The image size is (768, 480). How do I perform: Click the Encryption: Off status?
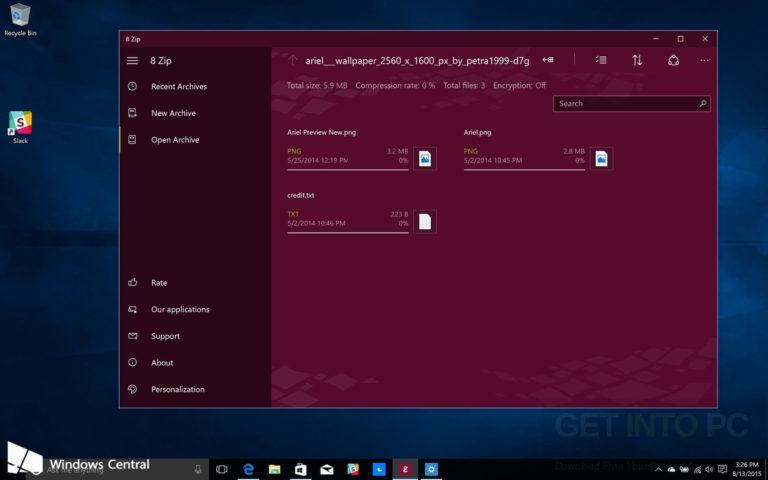tap(519, 85)
